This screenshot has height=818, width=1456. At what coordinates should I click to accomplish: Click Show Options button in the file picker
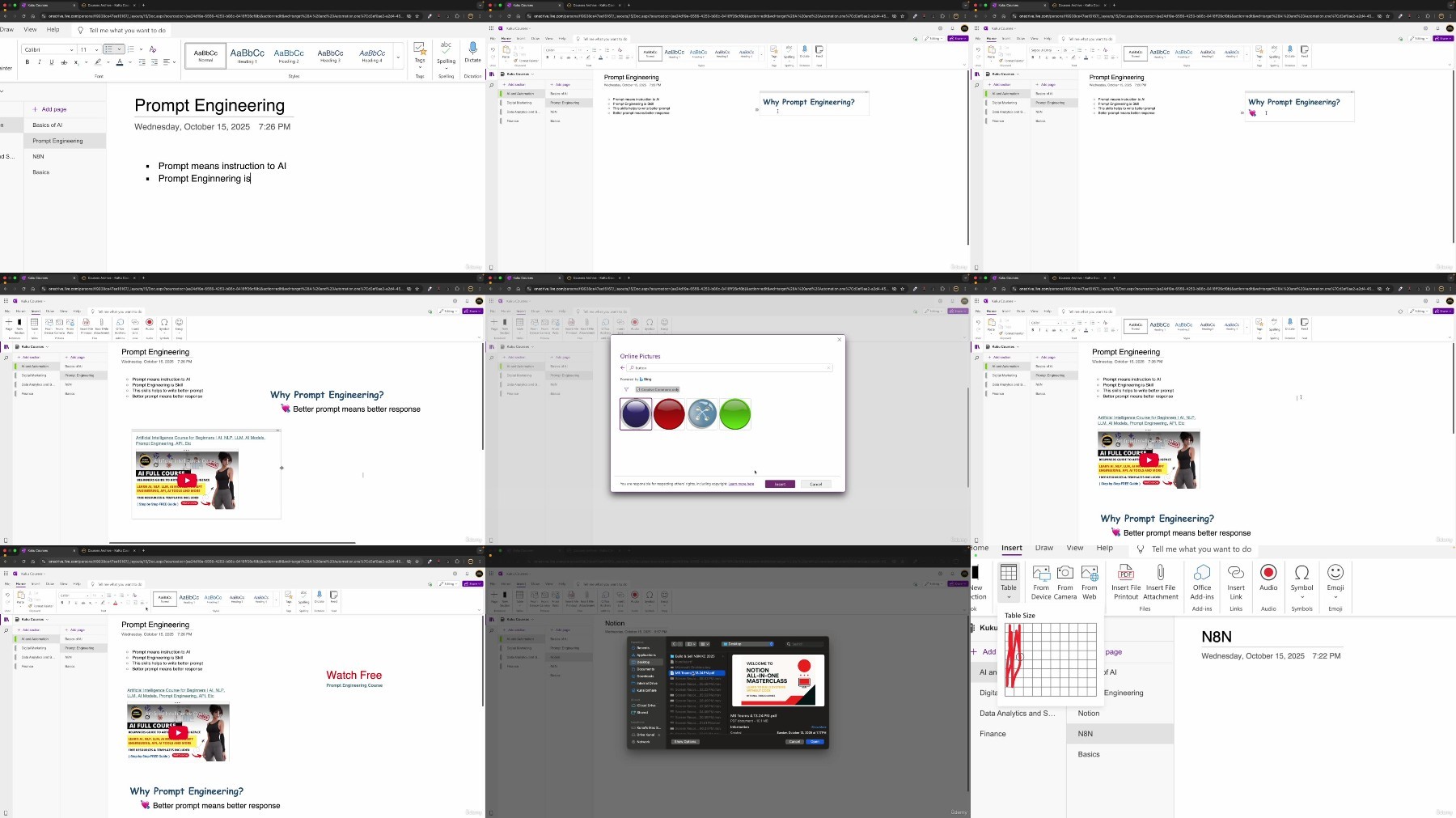(x=685, y=741)
